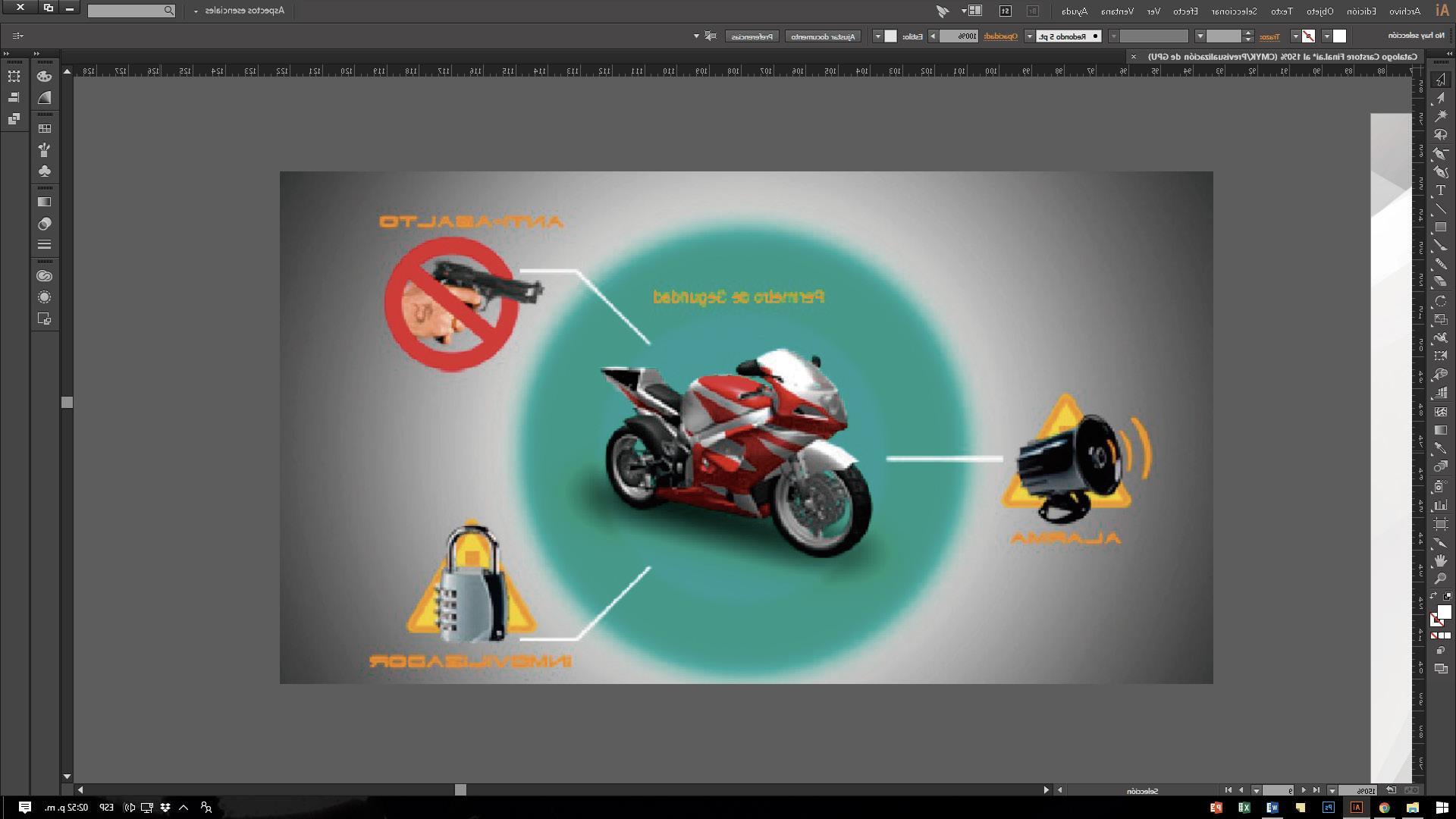Click the Preferencias button
The width and height of the screenshot is (1456, 819).
(x=752, y=36)
